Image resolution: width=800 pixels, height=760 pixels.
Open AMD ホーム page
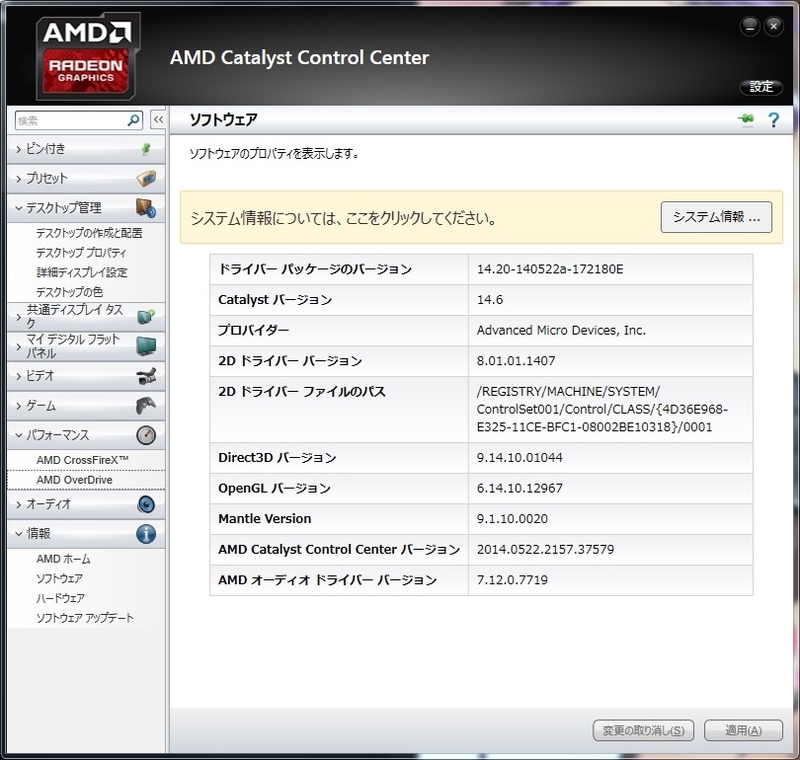click(63, 559)
